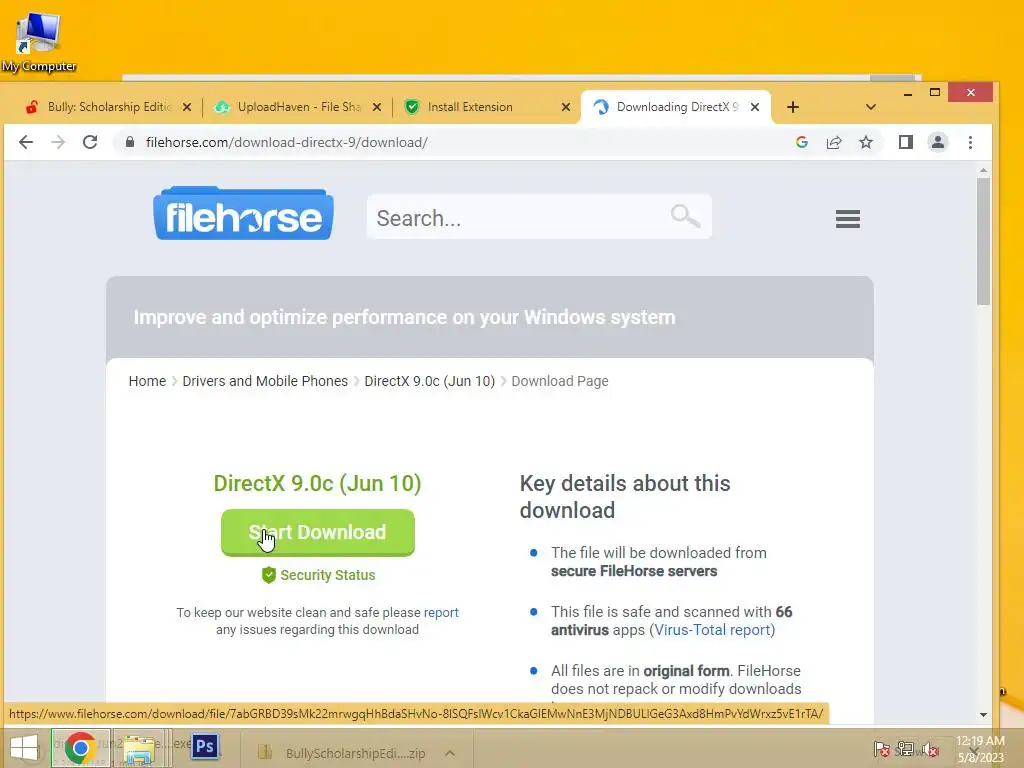This screenshot has height=768, width=1024.
Task: Expand the tab search chevron
Action: click(871, 107)
